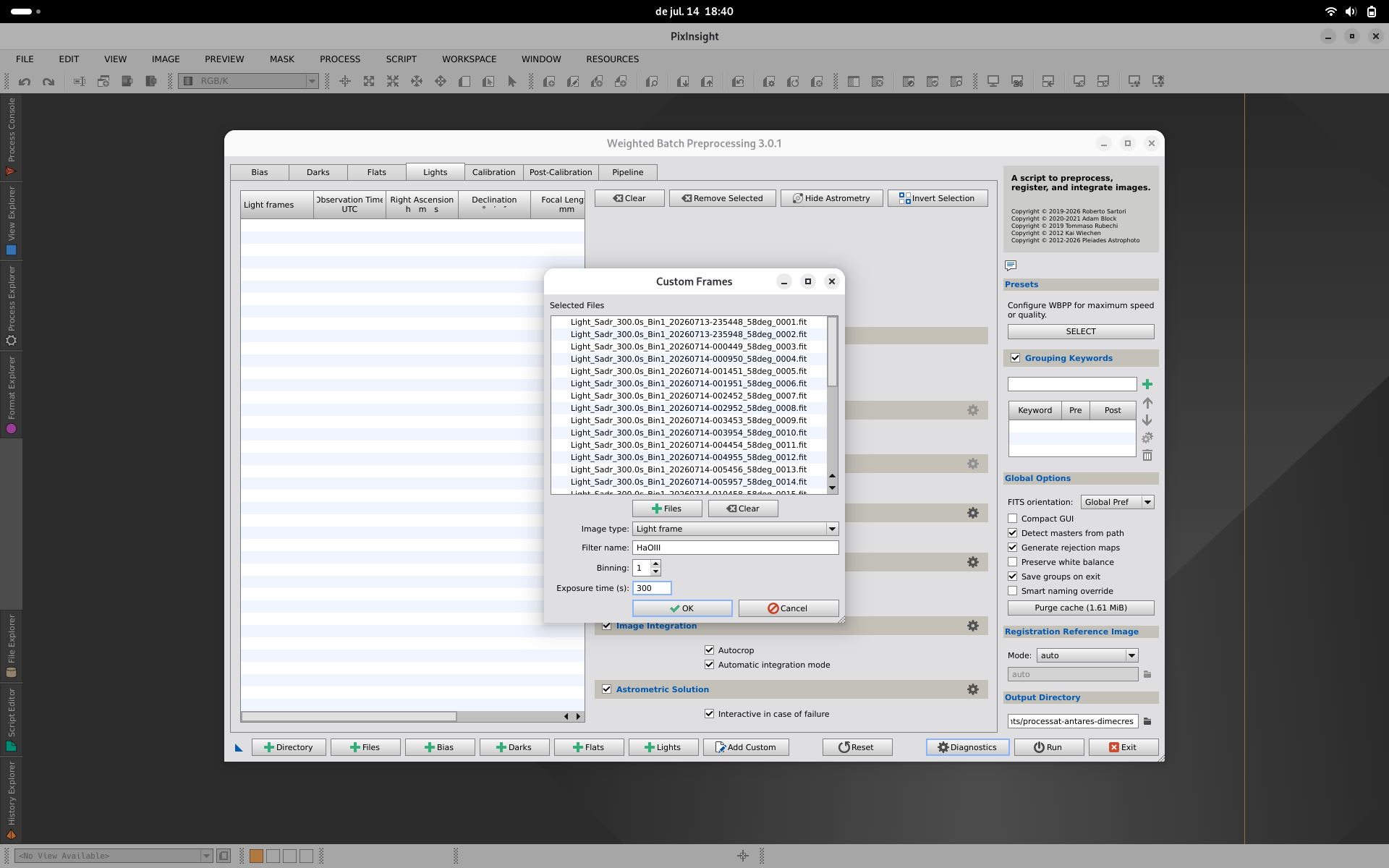Switch to the Calibration tab
The height and width of the screenshot is (868, 1389).
pyautogui.click(x=494, y=172)
